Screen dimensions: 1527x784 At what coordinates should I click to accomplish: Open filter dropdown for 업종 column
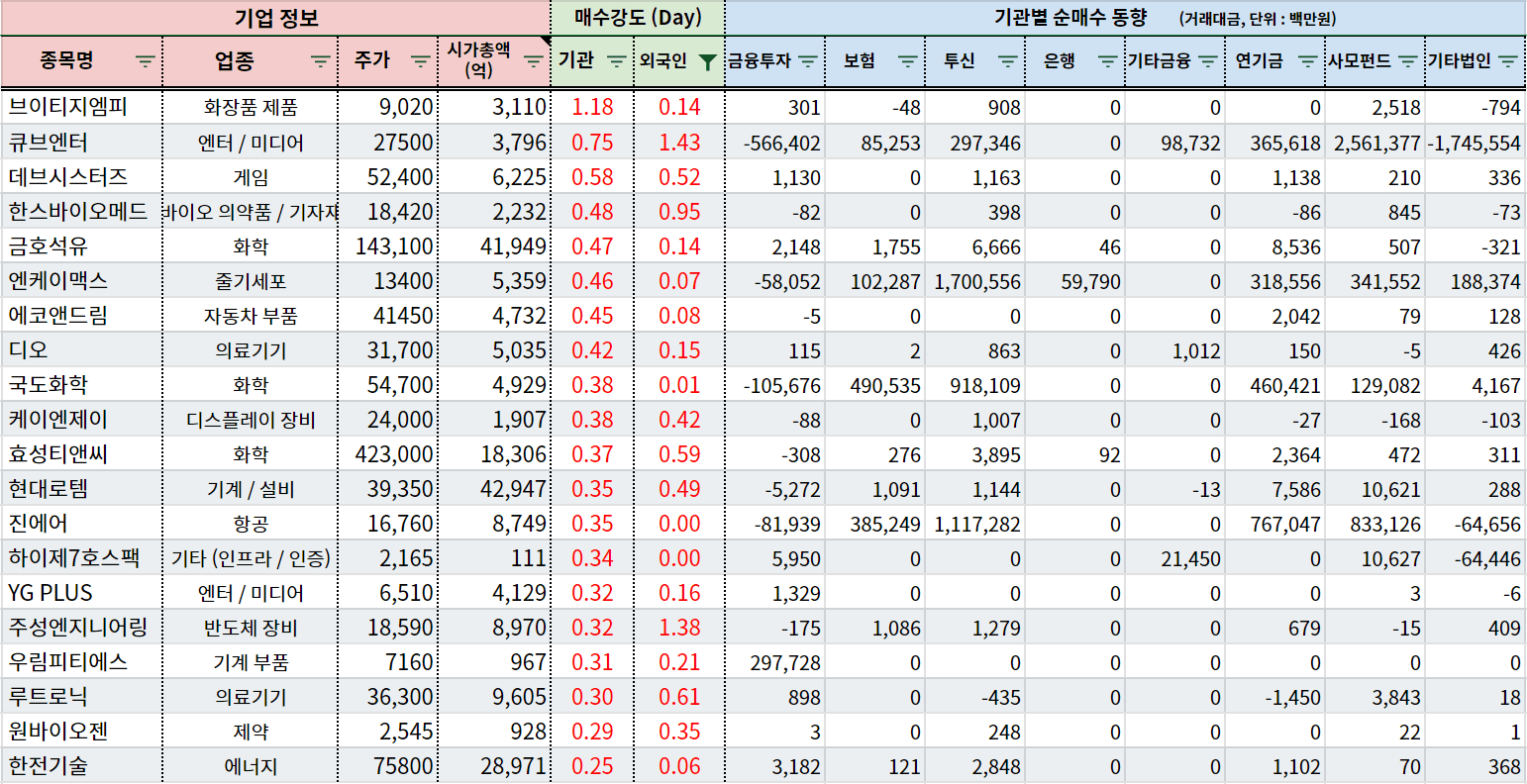[320, 61]
